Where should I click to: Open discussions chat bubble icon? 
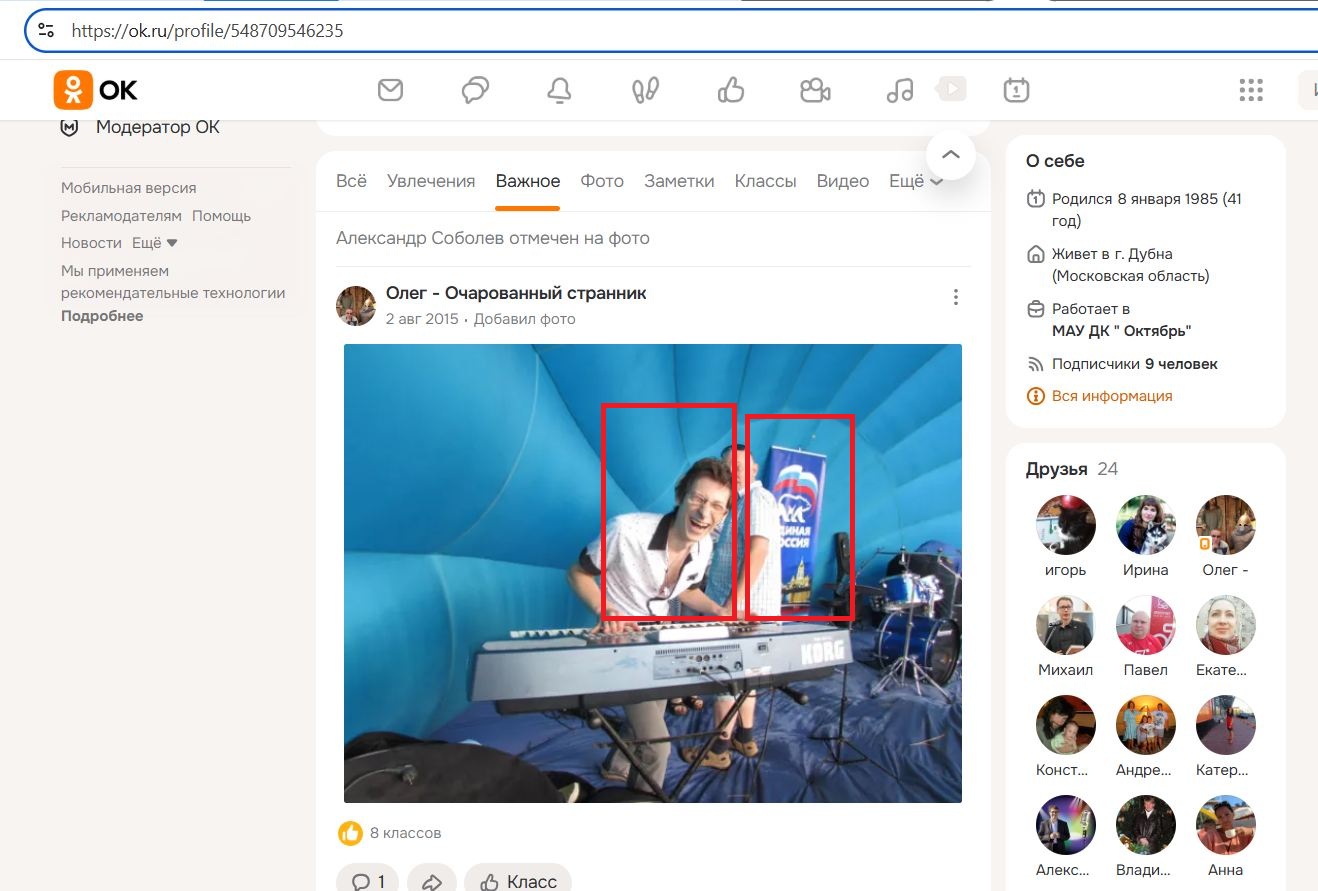tap(475, 90)
